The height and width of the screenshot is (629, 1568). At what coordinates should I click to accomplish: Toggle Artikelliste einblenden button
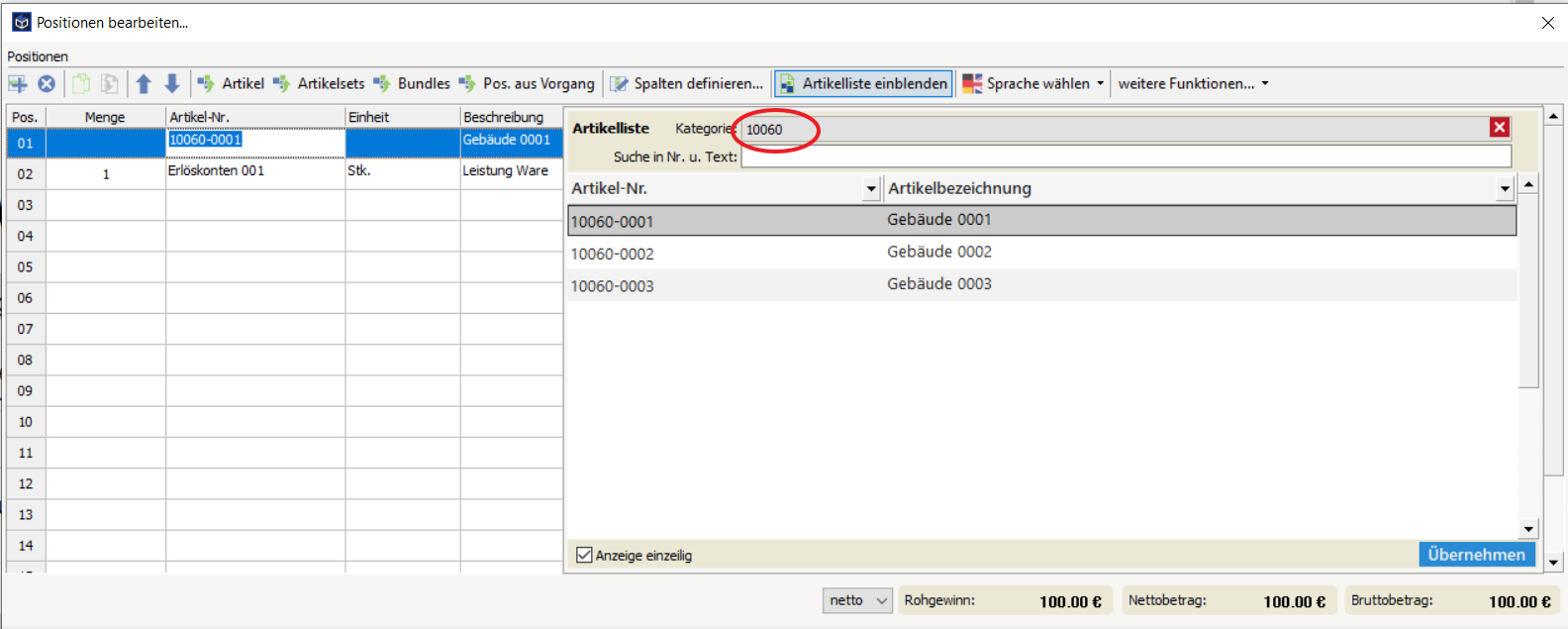pyautogui.click(x=863, y=83)
